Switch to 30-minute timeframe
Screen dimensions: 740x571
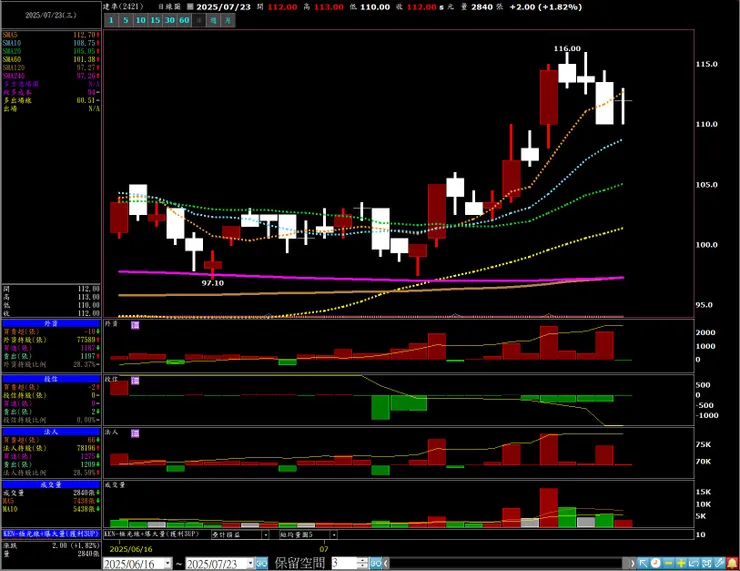coord(170,20)
